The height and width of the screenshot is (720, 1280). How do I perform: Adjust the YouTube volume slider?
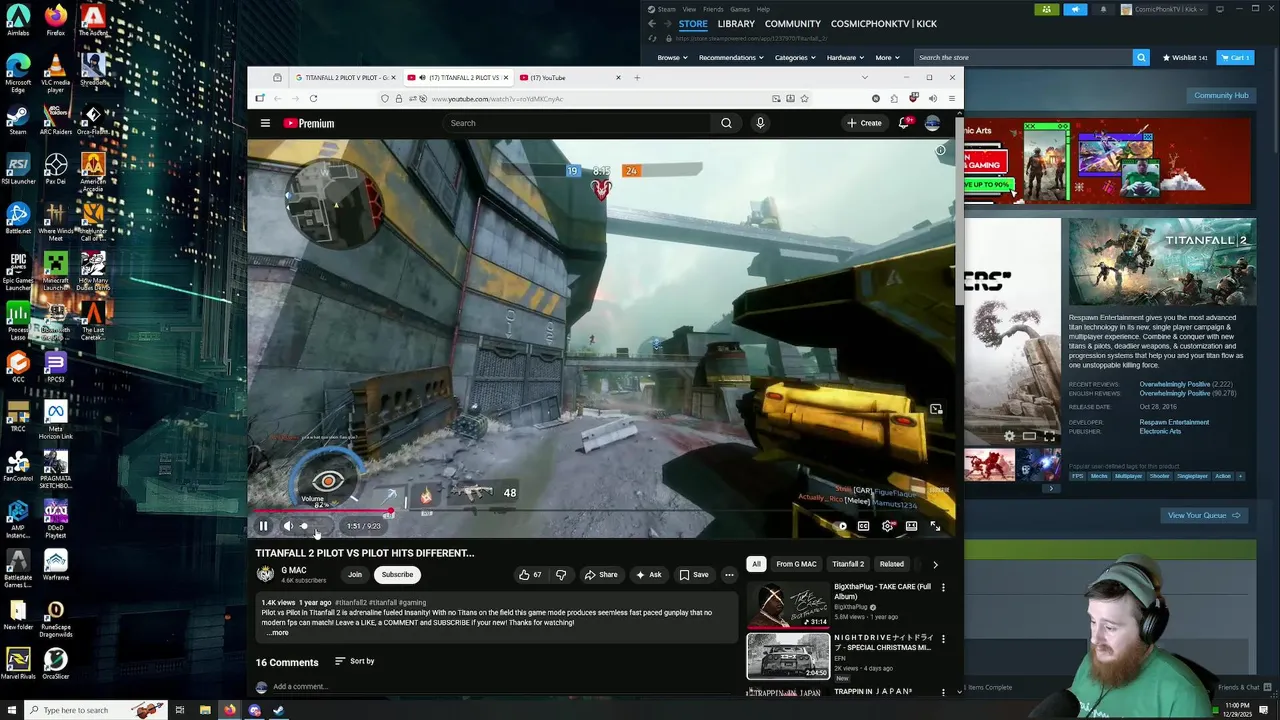click(312, 526)
